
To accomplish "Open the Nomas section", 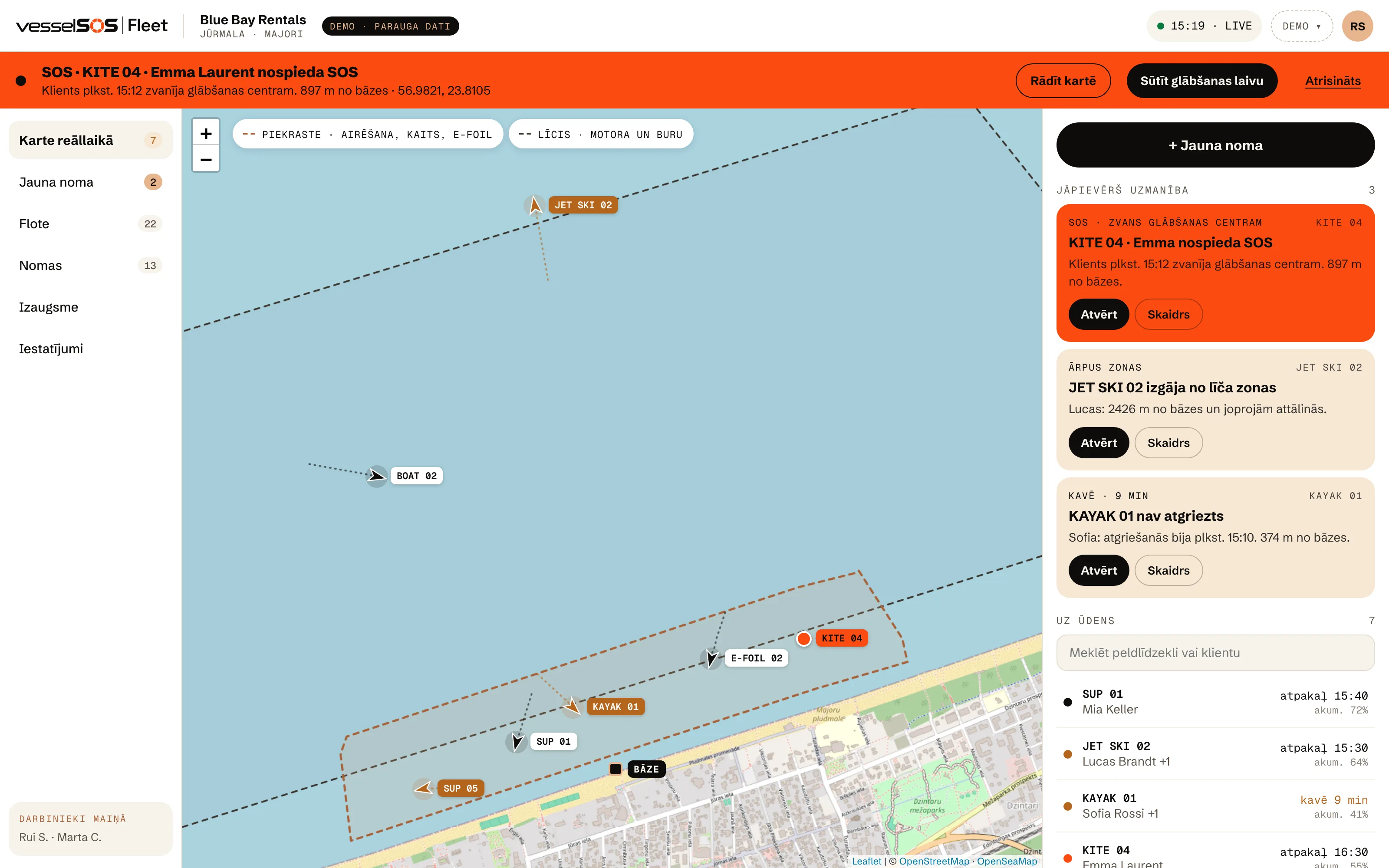I will (91, 265).
